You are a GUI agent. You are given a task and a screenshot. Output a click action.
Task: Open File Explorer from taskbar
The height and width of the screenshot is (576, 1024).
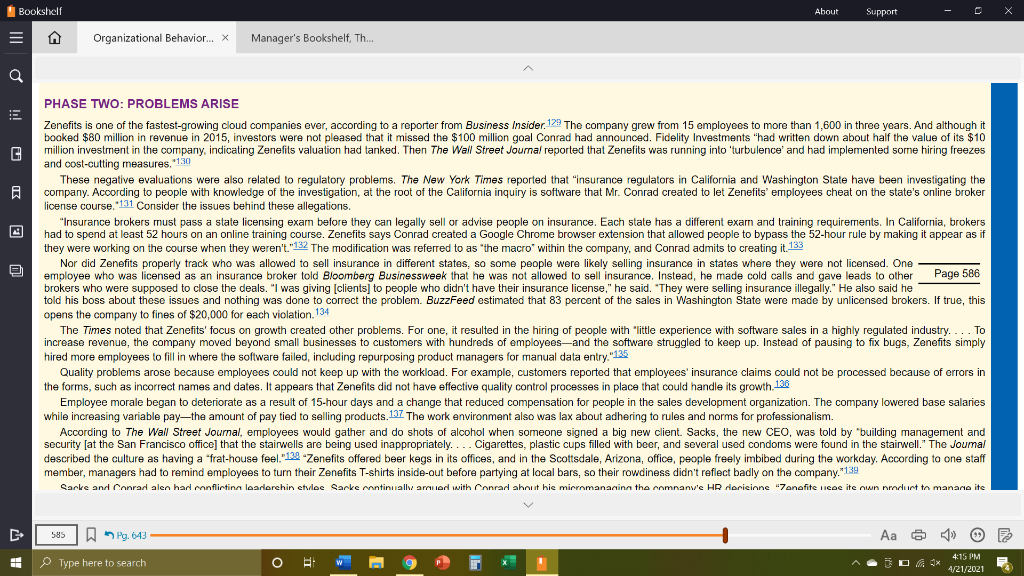376,563
